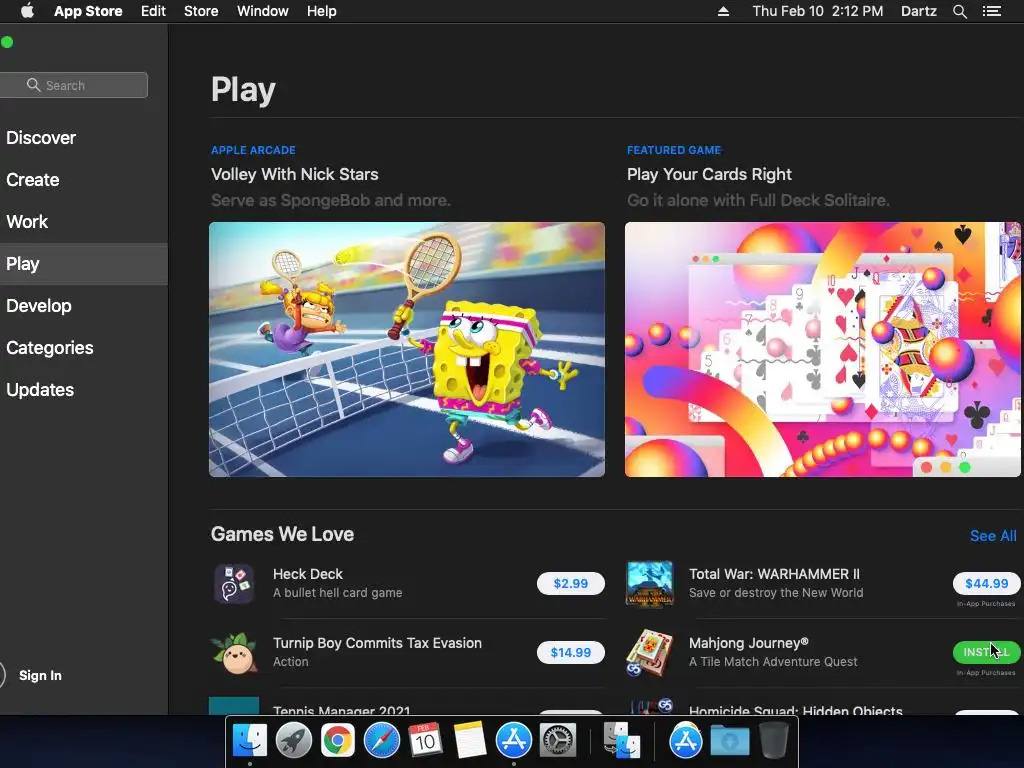Click the Total War WARHAMMER II icon

(649, 583)
